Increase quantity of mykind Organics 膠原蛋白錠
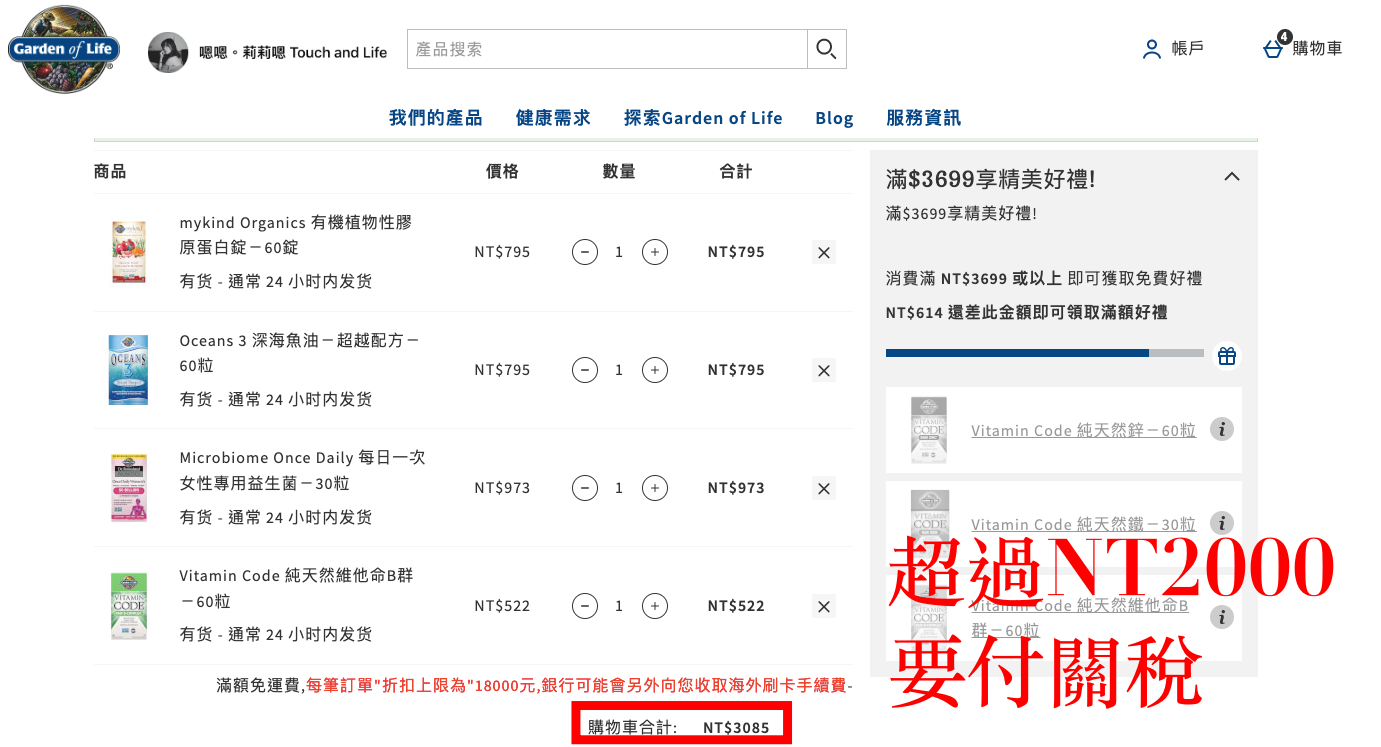Screen dimensions: 1381x747 click(x=655, y=252)
